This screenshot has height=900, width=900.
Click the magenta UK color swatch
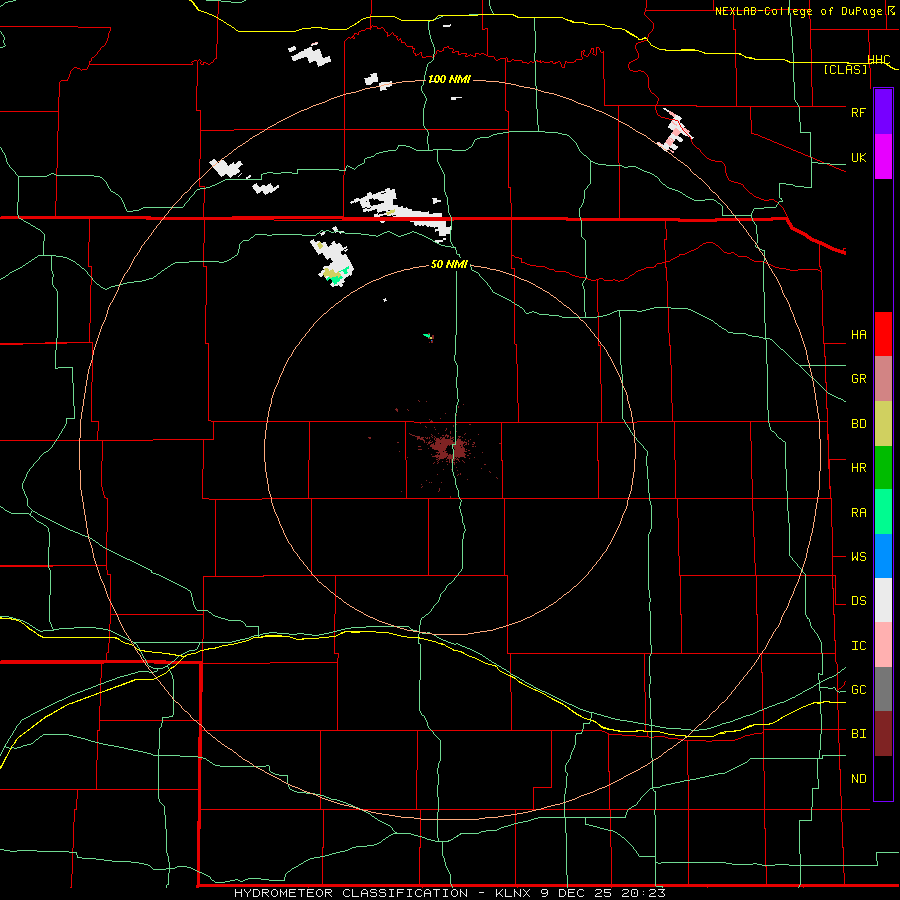click(x=883, y=156)
